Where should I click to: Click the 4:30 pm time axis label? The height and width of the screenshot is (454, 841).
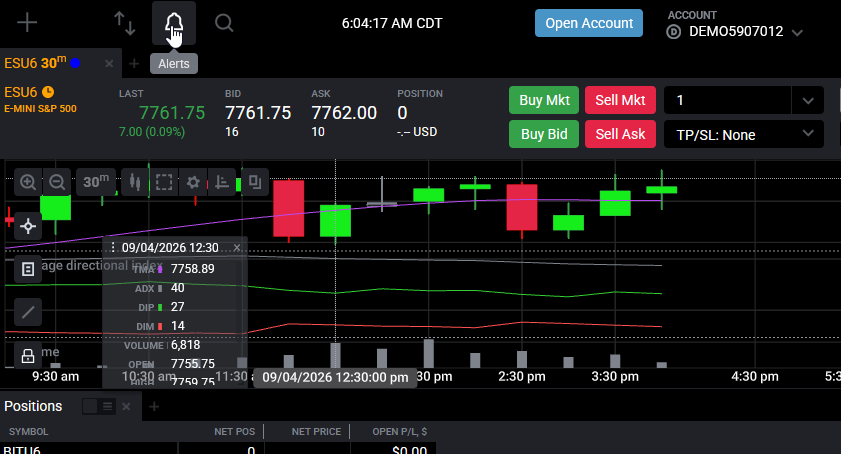point(755,377)
